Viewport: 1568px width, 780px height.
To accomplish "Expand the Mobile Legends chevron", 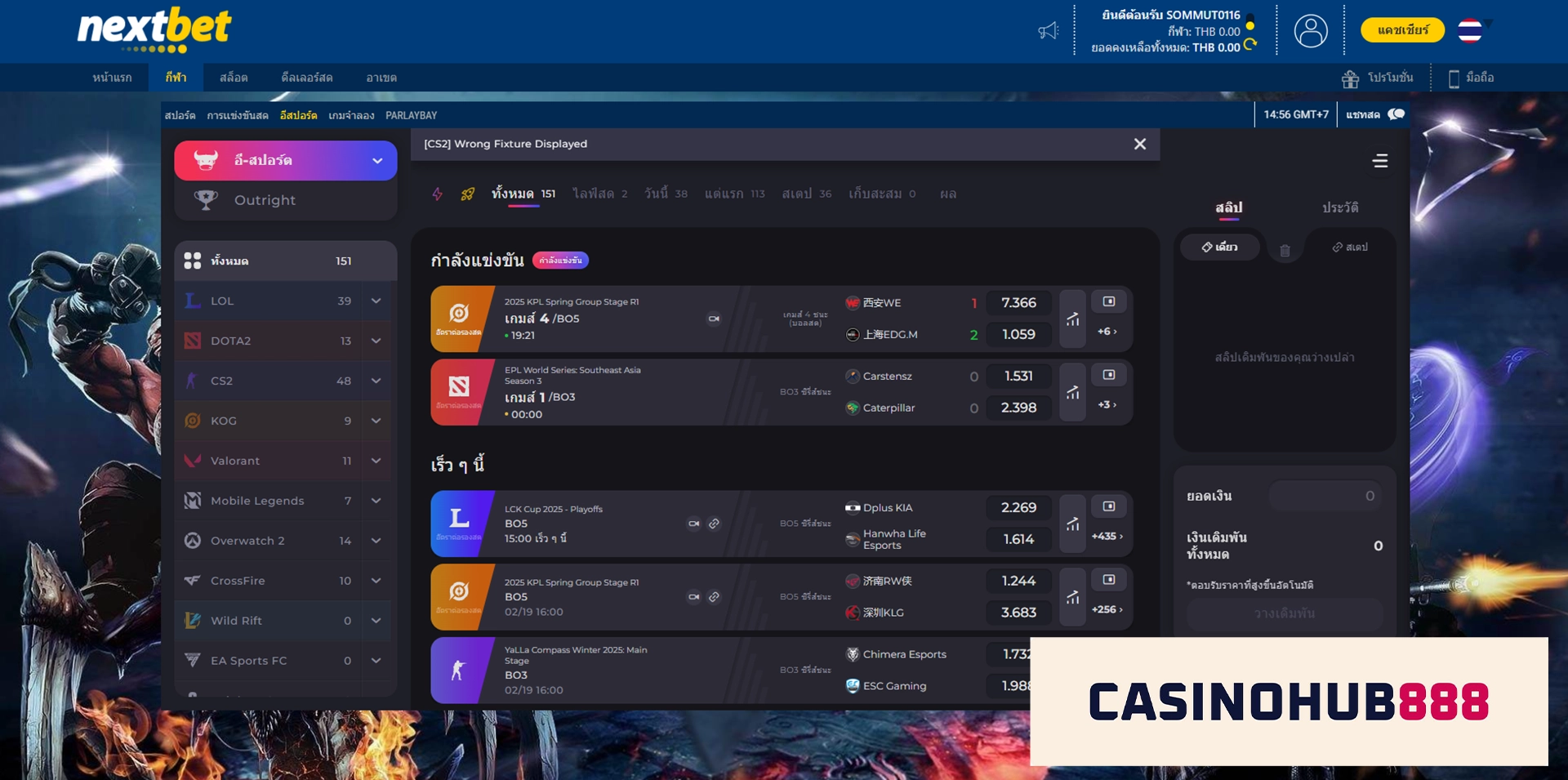I will pyautogui.click(x=376, y=501).
